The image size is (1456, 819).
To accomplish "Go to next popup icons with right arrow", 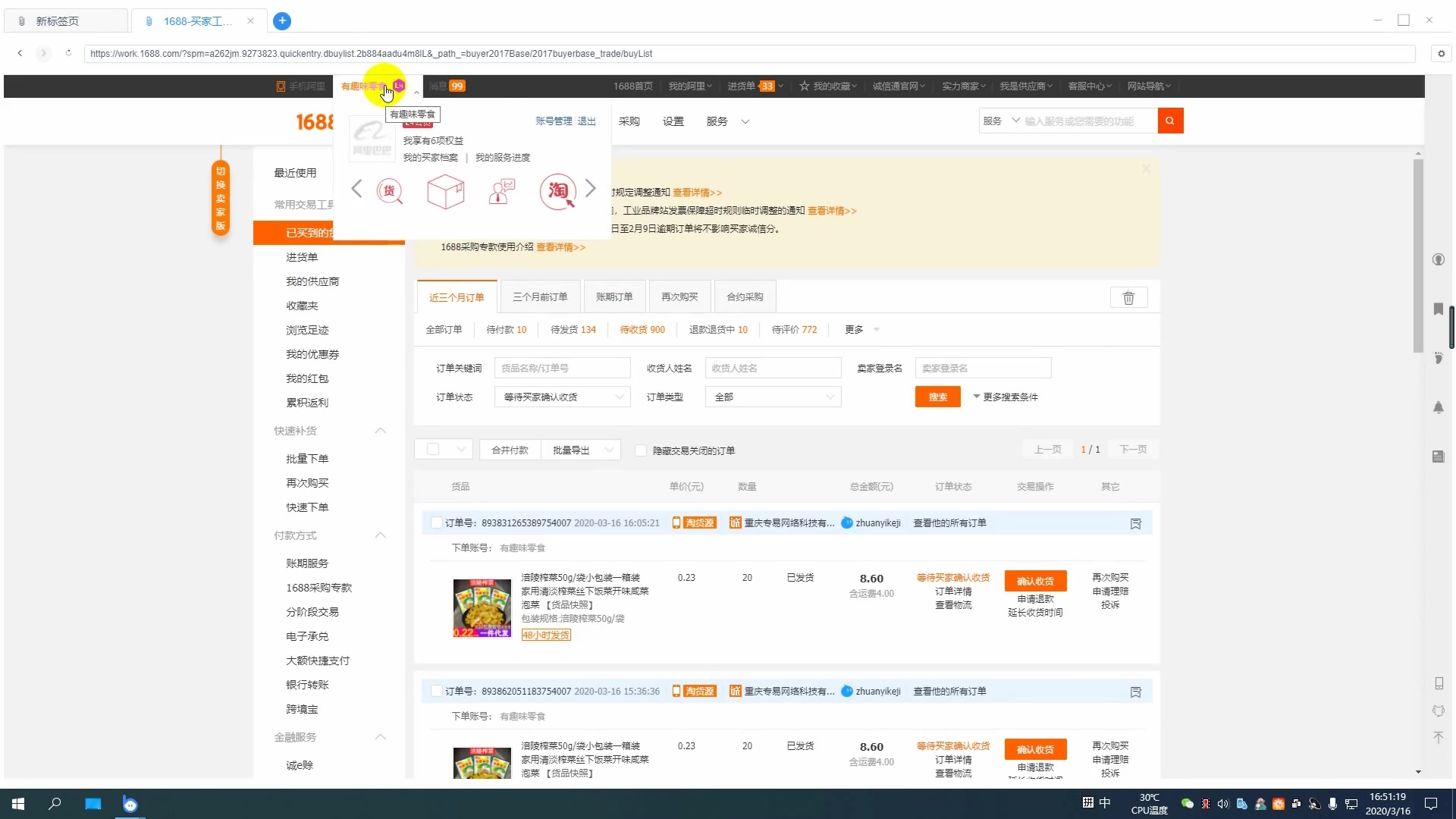I will point(591,189).
